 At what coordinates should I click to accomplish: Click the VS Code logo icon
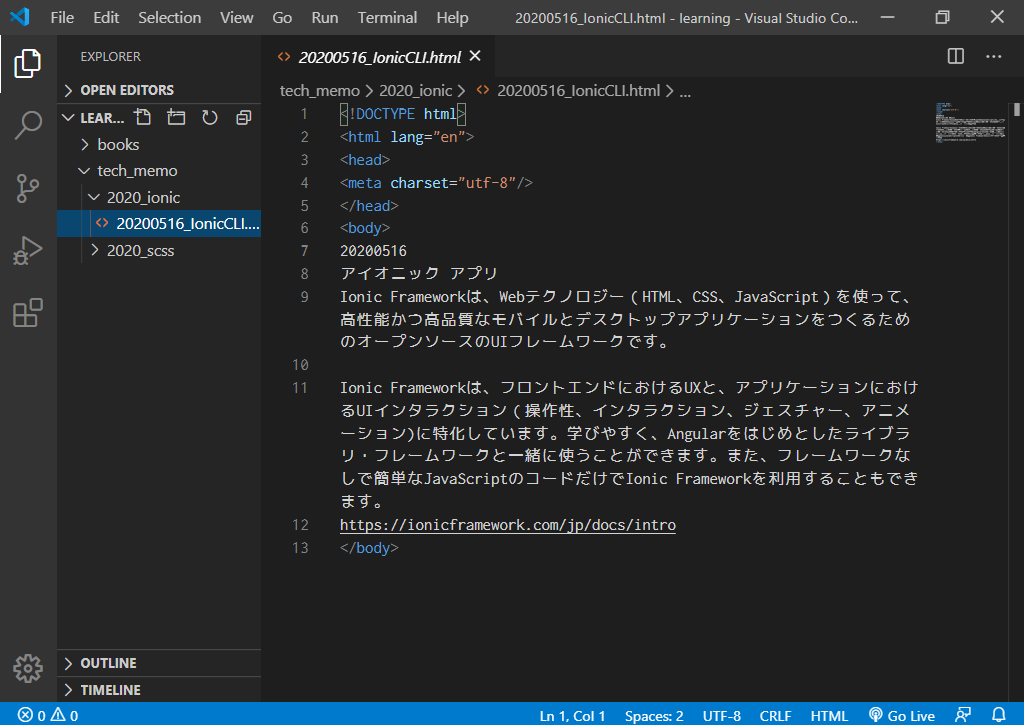(20, 17)
